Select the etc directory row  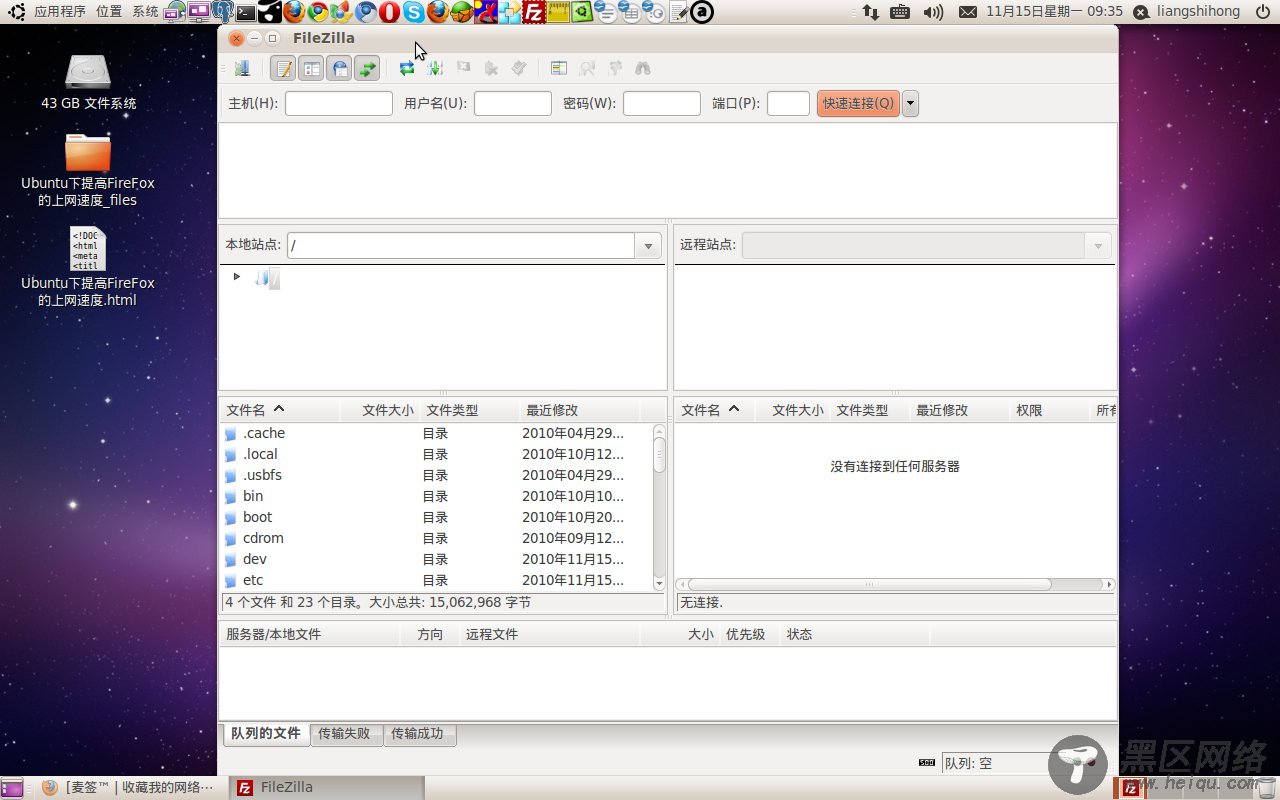point(436,580)
